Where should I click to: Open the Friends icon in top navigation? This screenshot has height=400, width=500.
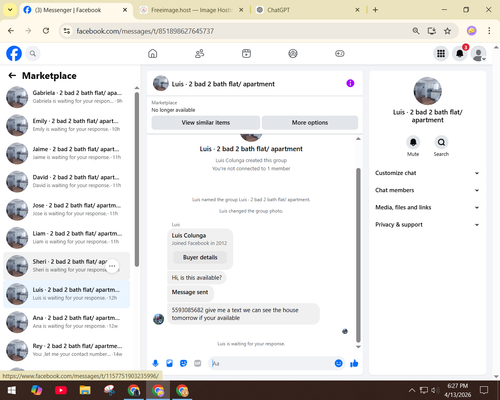click(199, 53)
